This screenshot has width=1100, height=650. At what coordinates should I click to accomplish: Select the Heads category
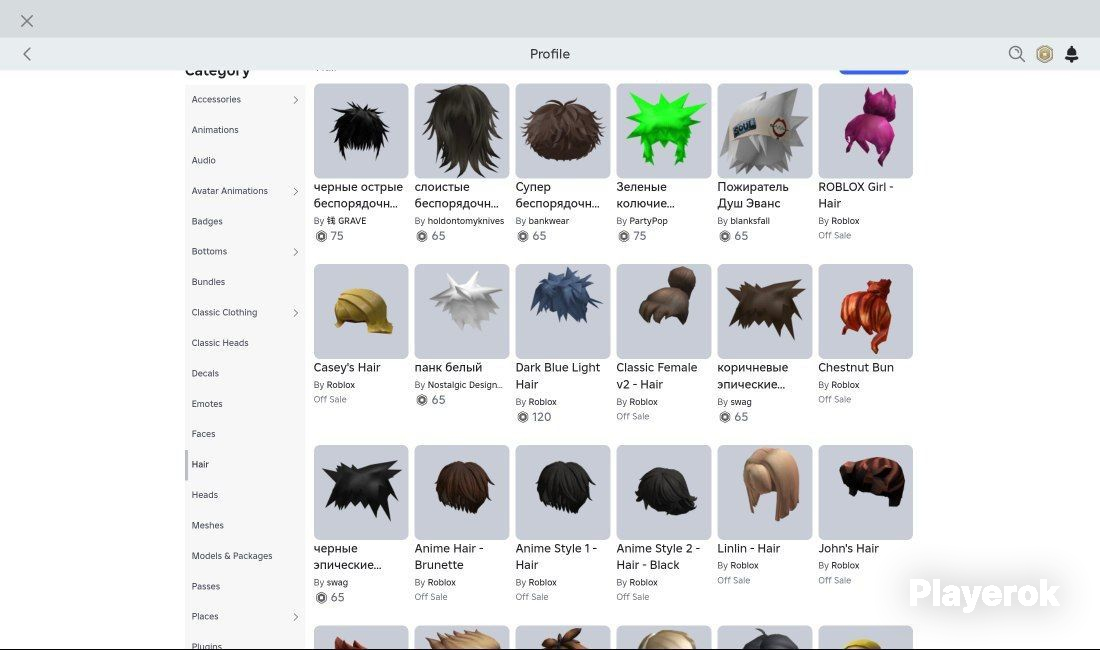tap(205, 495)
